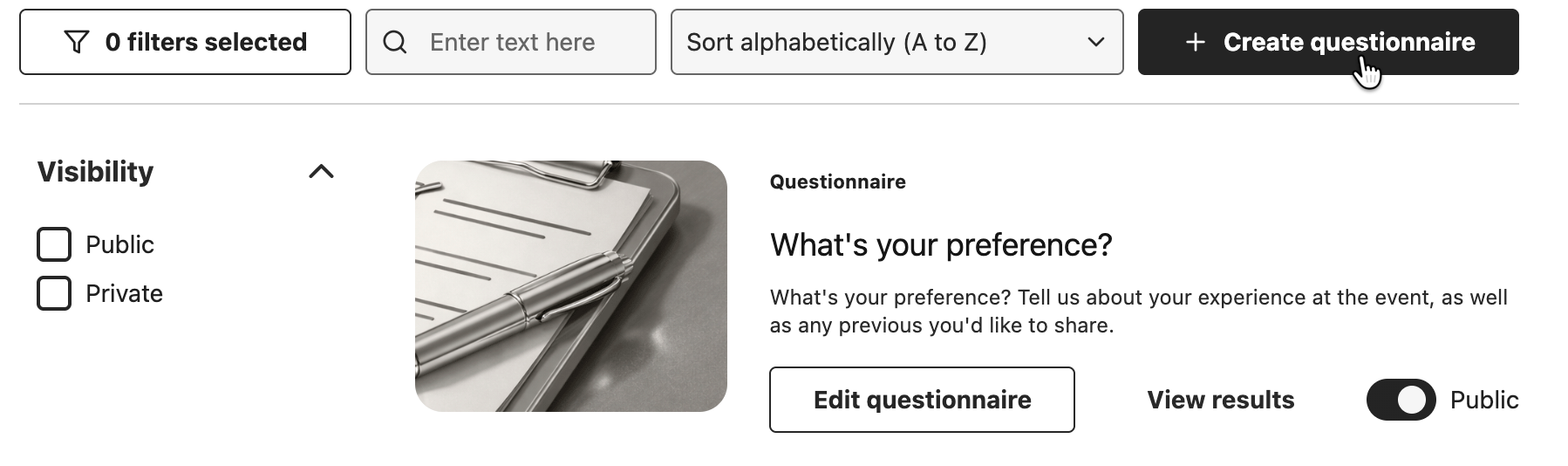This screenshot has width=1568, height=466.
Task: Click the Create questionnaire button
Action: (1328, 42)
